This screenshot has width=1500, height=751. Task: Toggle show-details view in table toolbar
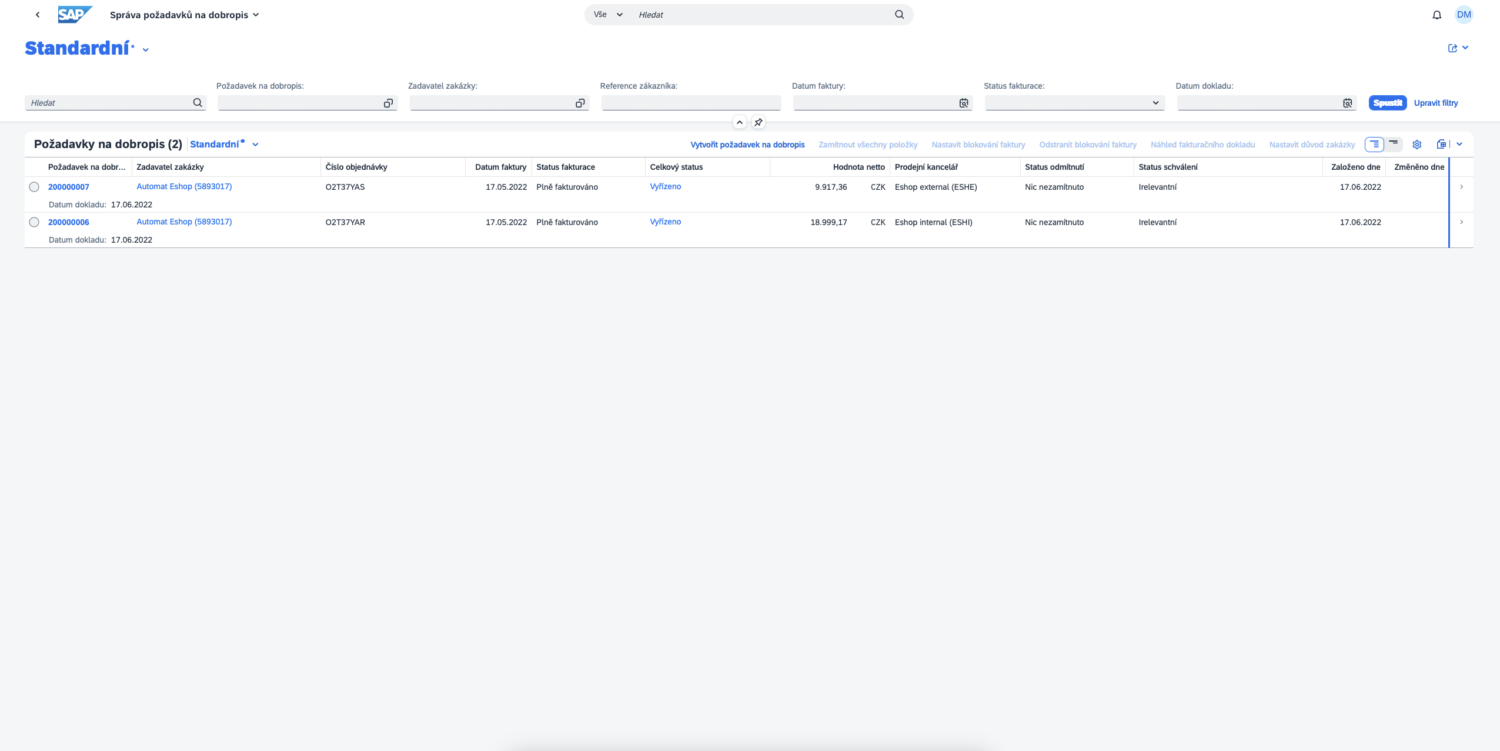point(1375,144)
